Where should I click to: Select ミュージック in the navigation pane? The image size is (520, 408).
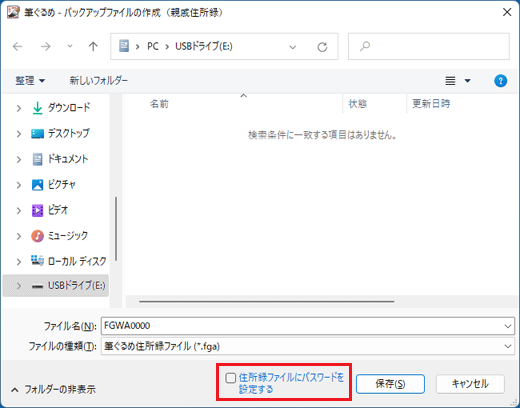pos(68,236)
